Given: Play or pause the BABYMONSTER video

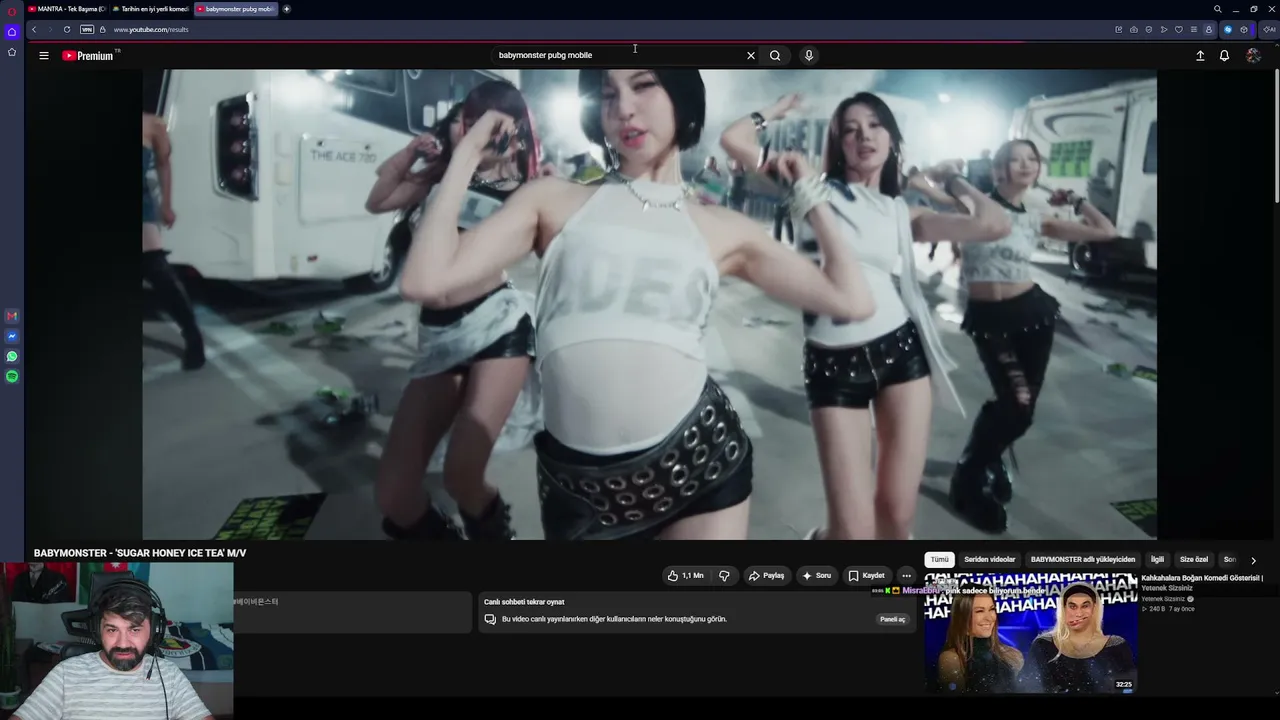Looking at the screenshot, I should coord(649,304).
